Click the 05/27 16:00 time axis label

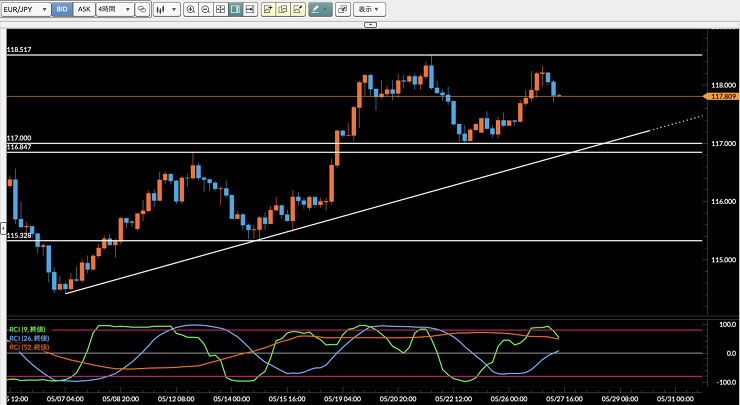[x=565, y=399]
